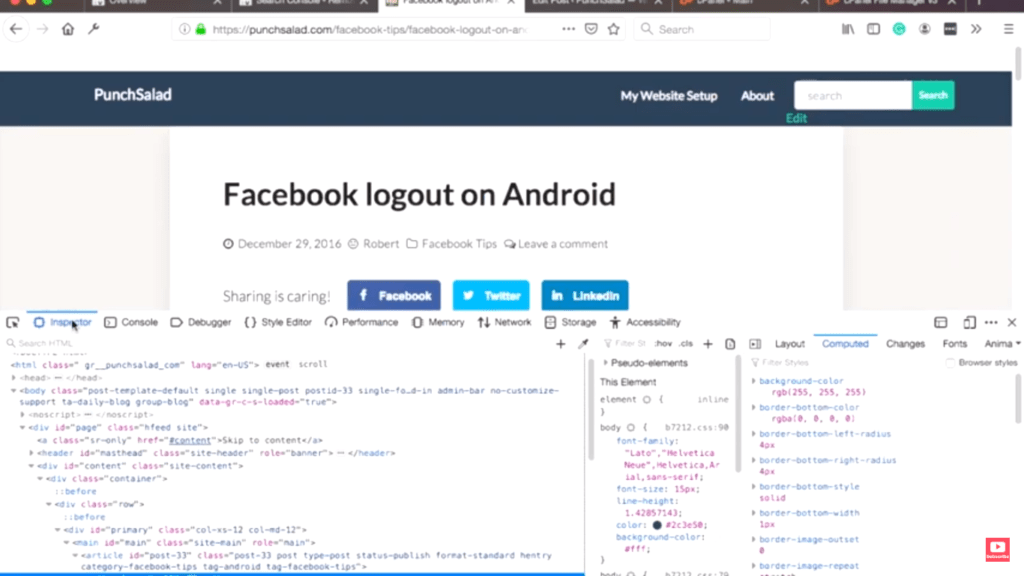Grab a color with the eyedropper
Viewport: 1024px width, 576px height.
pyautogui.click(x=583, y=344)
